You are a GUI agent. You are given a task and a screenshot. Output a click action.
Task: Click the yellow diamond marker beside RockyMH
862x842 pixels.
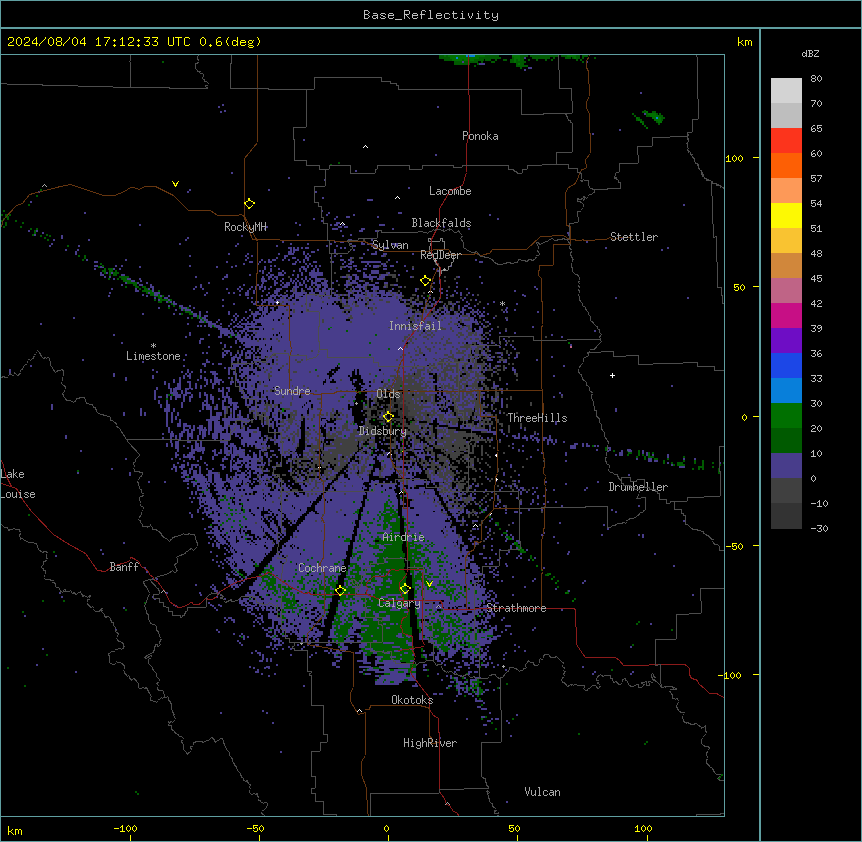tap(250, 204)
